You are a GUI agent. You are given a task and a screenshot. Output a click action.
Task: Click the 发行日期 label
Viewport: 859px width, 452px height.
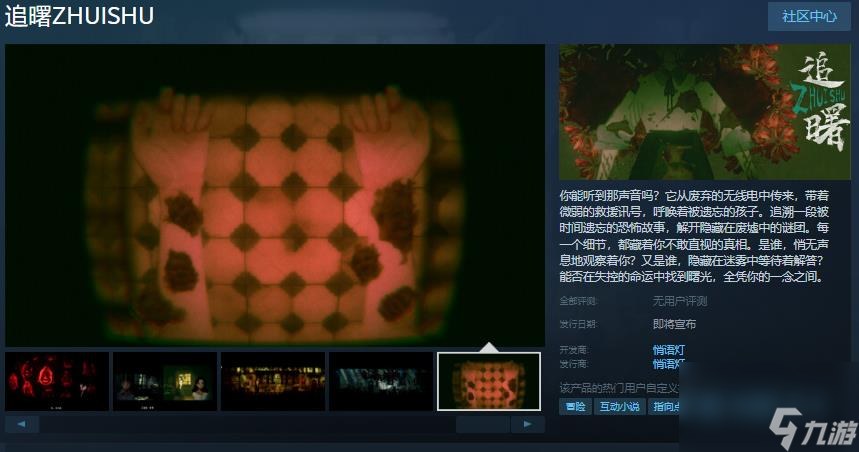579,324
